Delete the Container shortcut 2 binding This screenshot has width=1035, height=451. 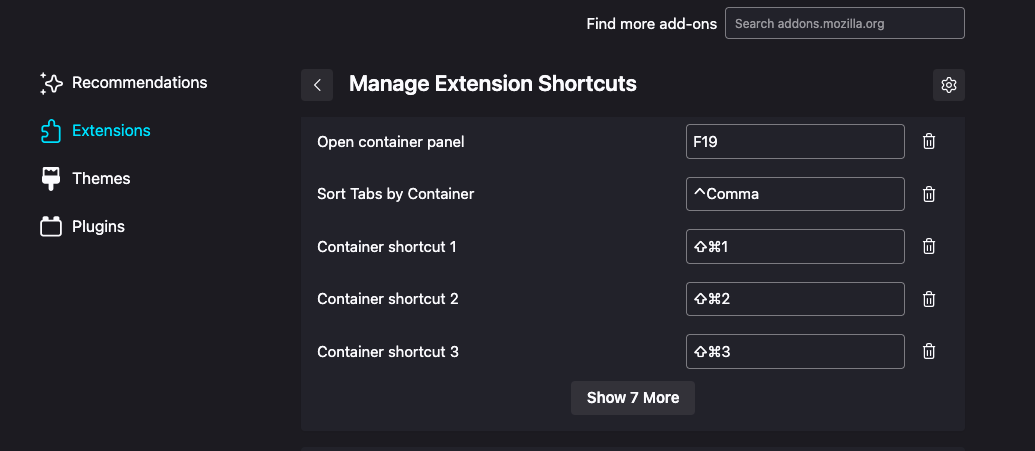coord(928,299)
